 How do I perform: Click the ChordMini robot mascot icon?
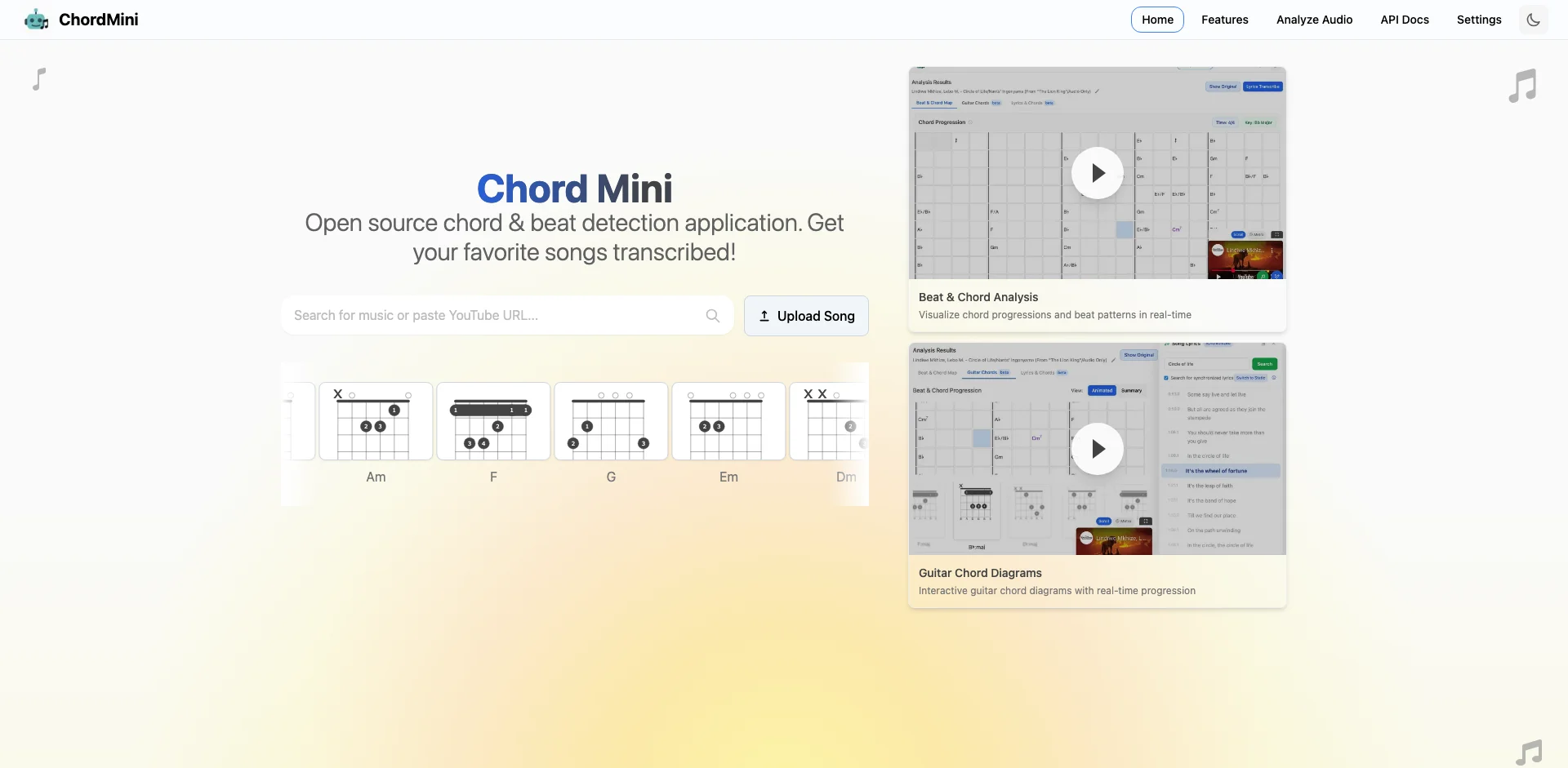tap(35, 19)
